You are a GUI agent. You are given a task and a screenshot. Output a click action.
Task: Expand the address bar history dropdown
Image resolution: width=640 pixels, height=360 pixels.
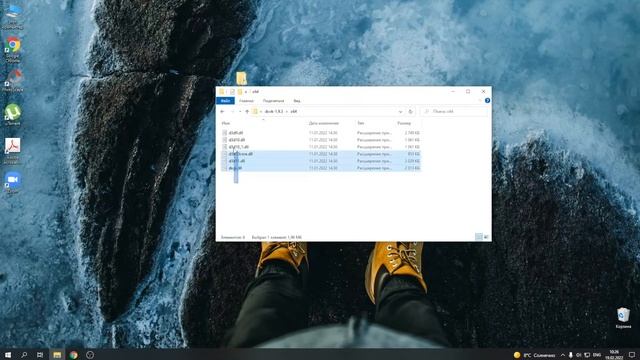[x=400, y=111]
